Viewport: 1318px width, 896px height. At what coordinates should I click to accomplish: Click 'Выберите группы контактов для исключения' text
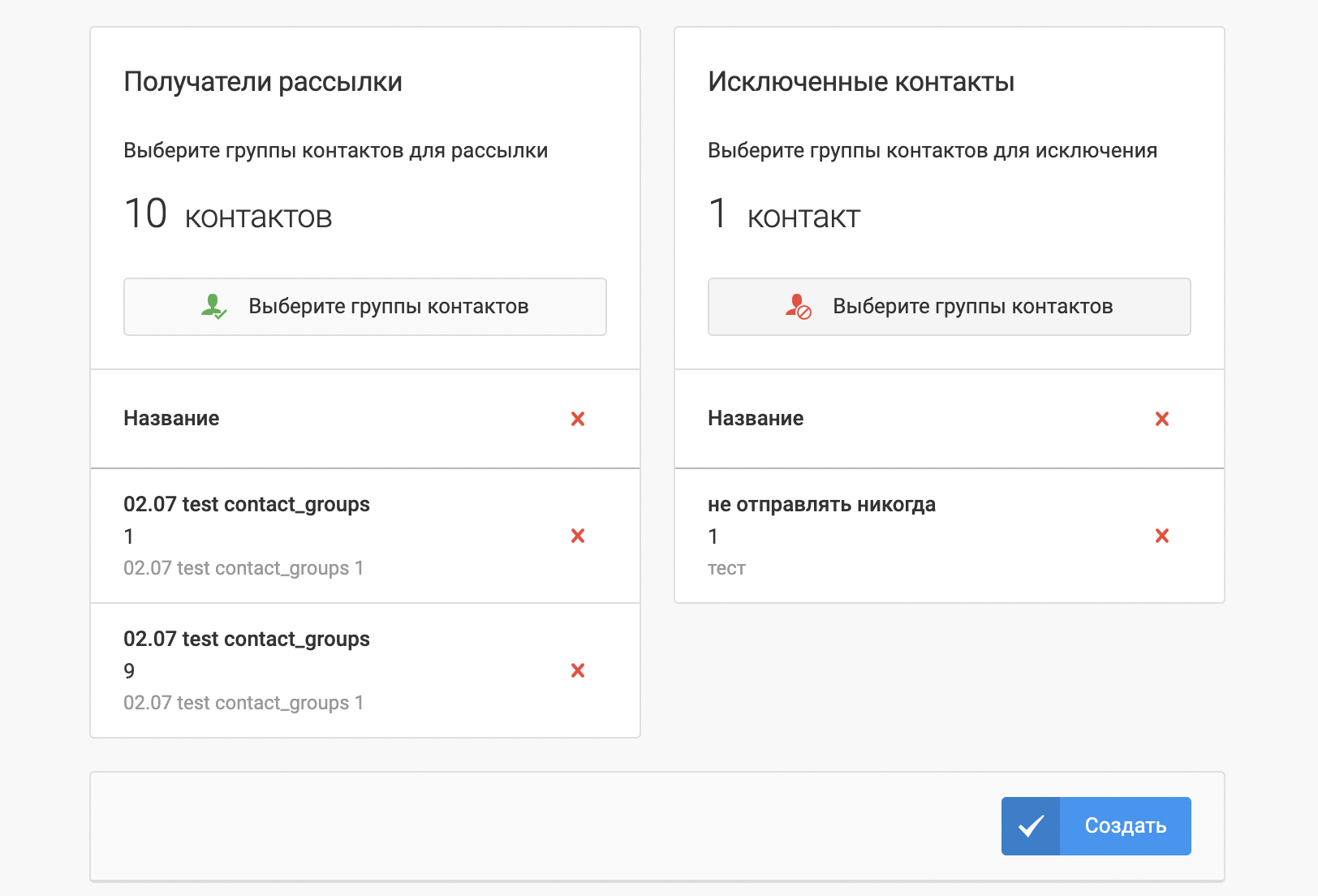(x=933, y=151)
